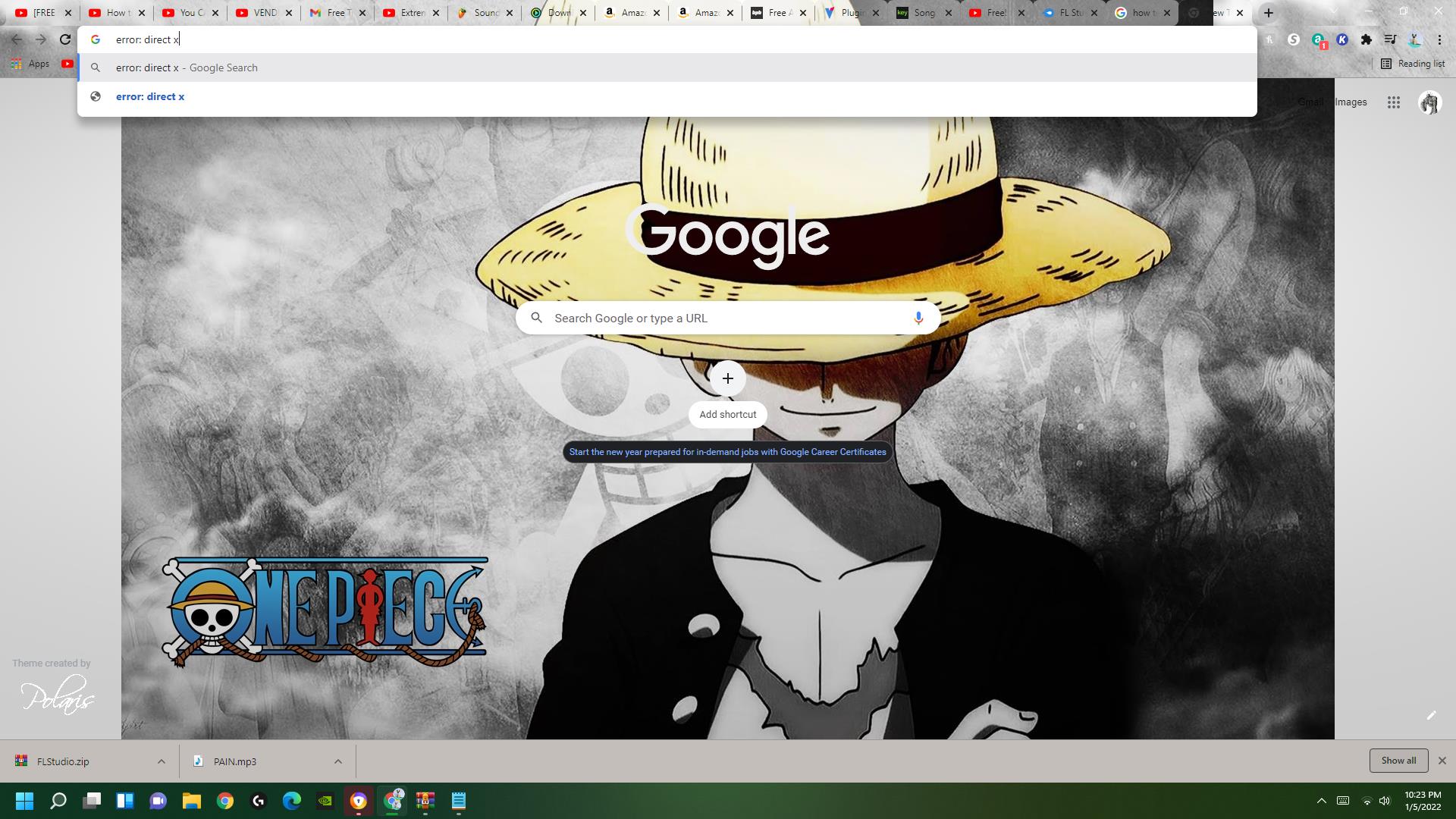Show hidden system tray icons

1321,801
